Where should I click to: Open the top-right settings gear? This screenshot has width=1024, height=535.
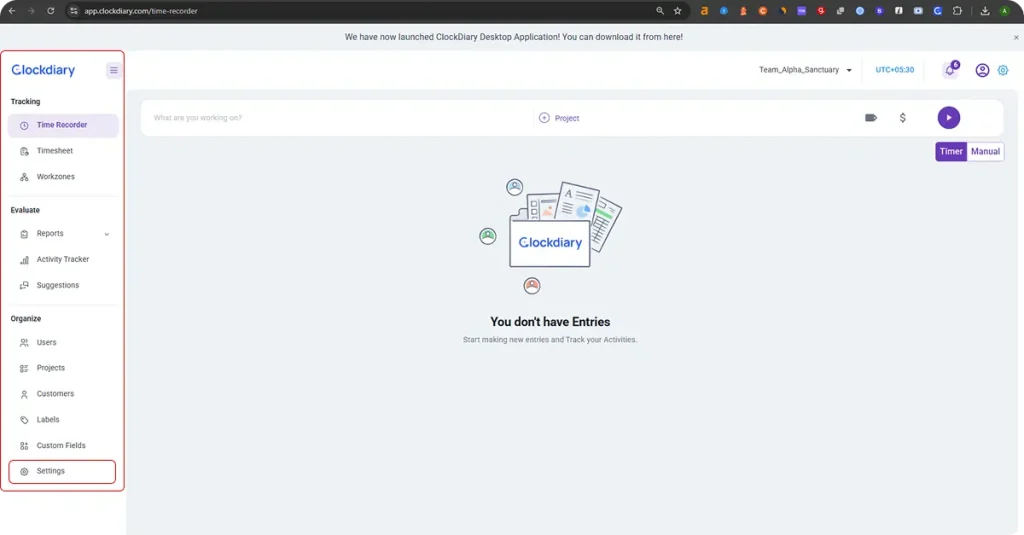click(1003, 70)
